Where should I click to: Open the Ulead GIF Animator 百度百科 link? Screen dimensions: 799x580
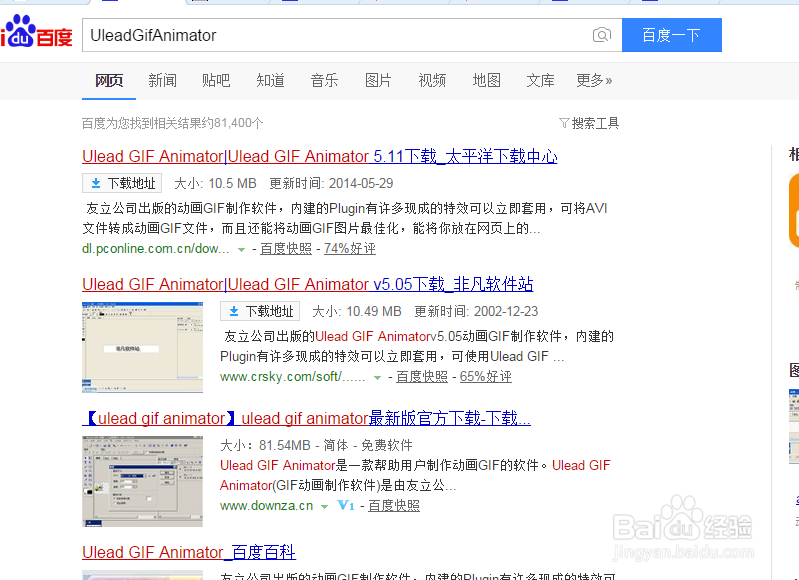coord(189,552)
